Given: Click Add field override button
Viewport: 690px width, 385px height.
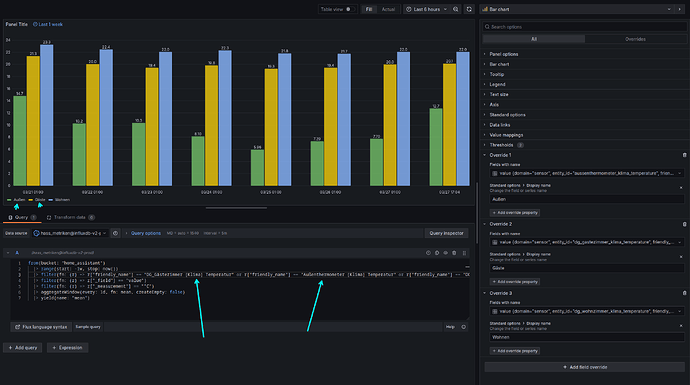Looking at the screenshot, I should [584, 367].
